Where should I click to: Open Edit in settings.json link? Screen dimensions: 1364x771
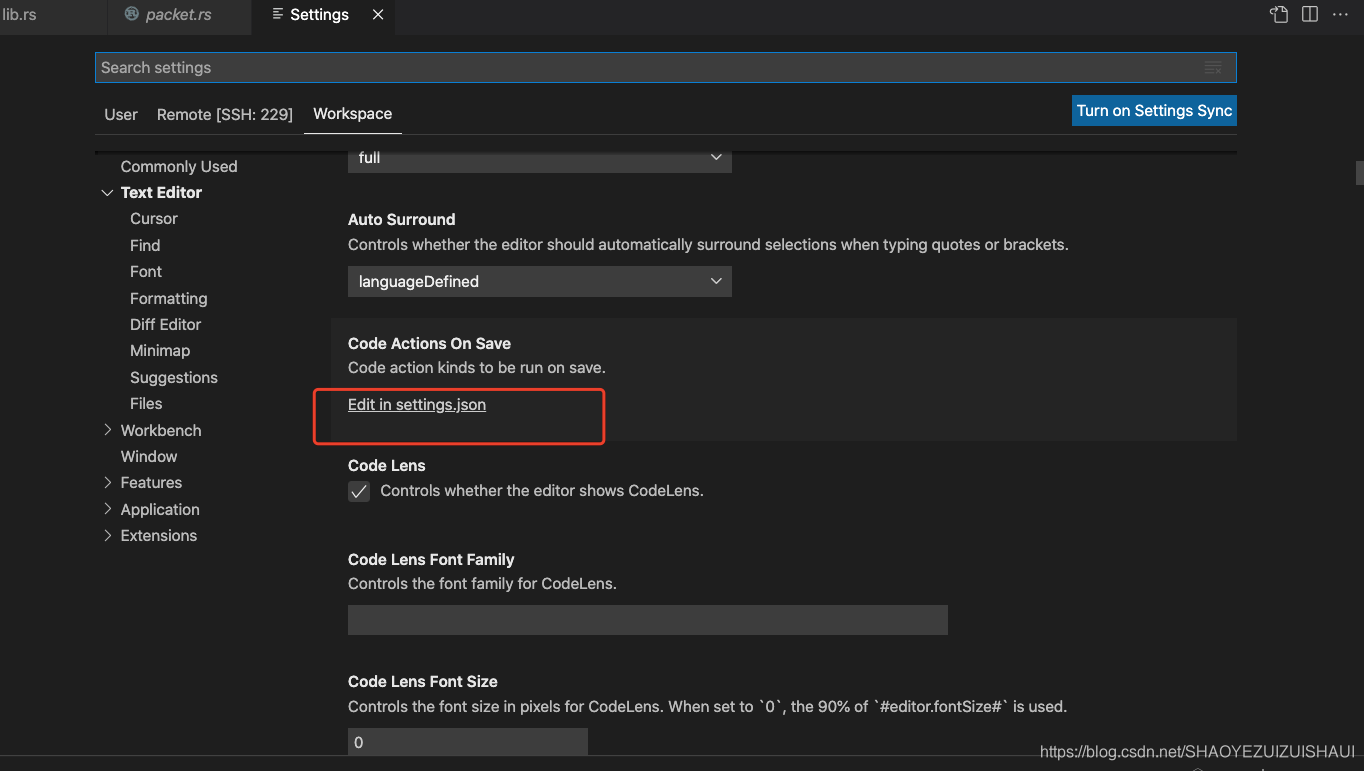pyautogui.click(x=416, y=404)
